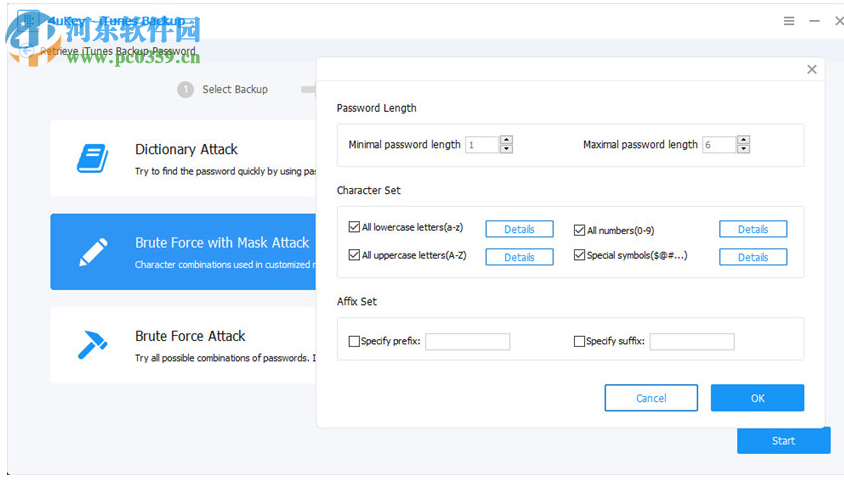The width and height of the screenshot is (844, 480).
Task: Open the hamburger menu in title bar
Action: 789,21
